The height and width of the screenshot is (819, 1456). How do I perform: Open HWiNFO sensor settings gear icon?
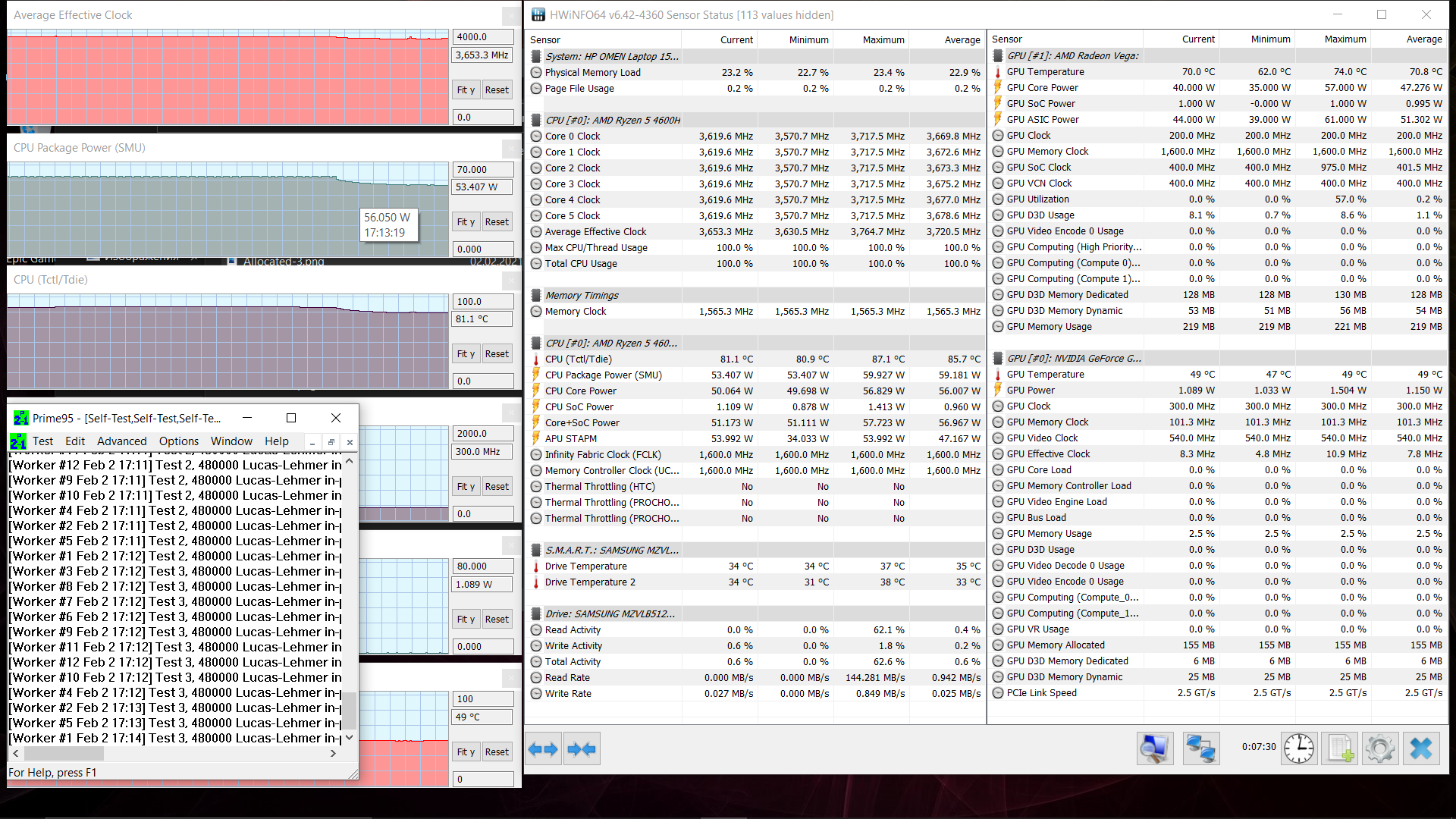1380,749
